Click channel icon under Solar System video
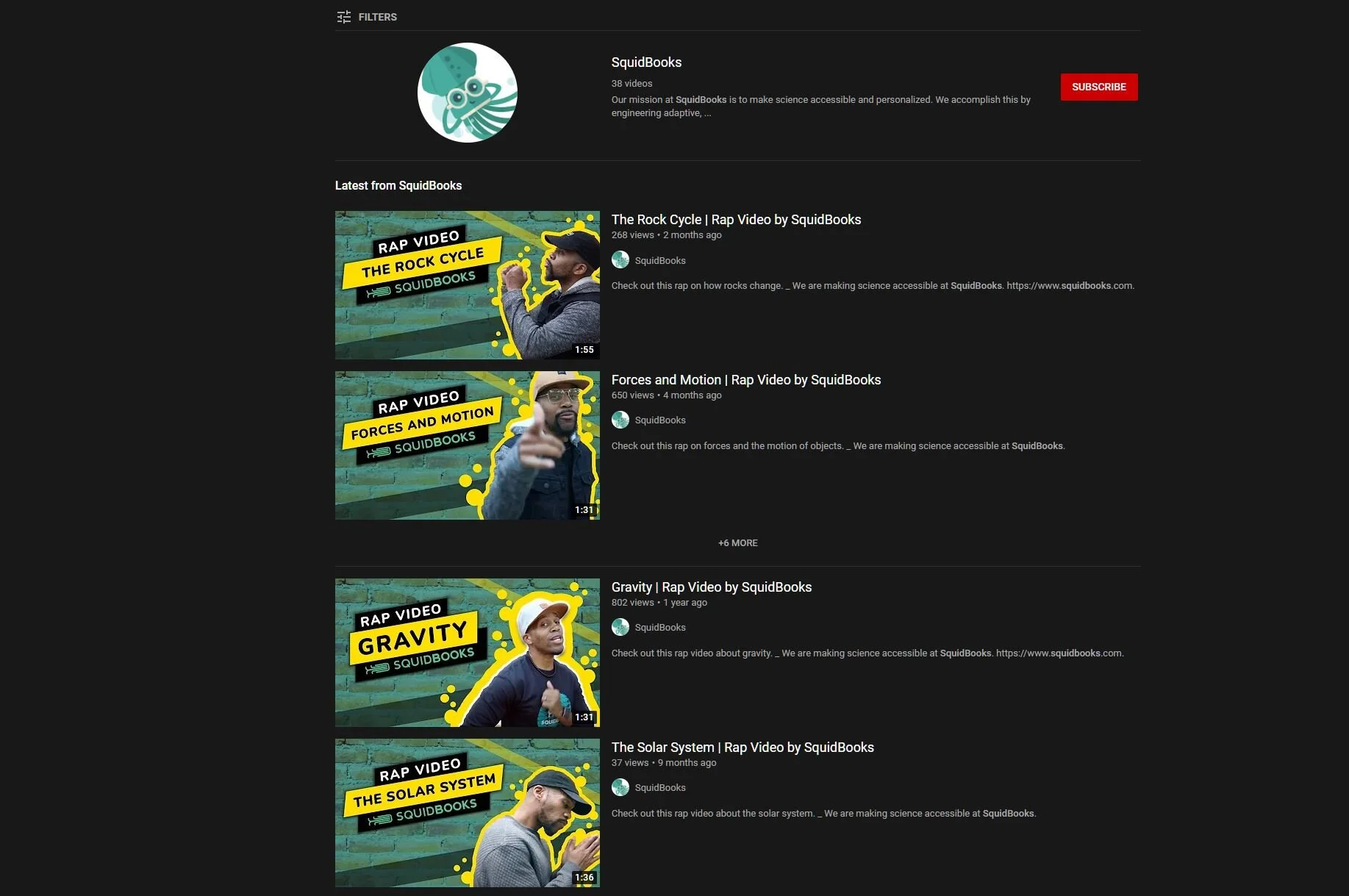The width and height of the screenshot is (1349, 896). 620,787
